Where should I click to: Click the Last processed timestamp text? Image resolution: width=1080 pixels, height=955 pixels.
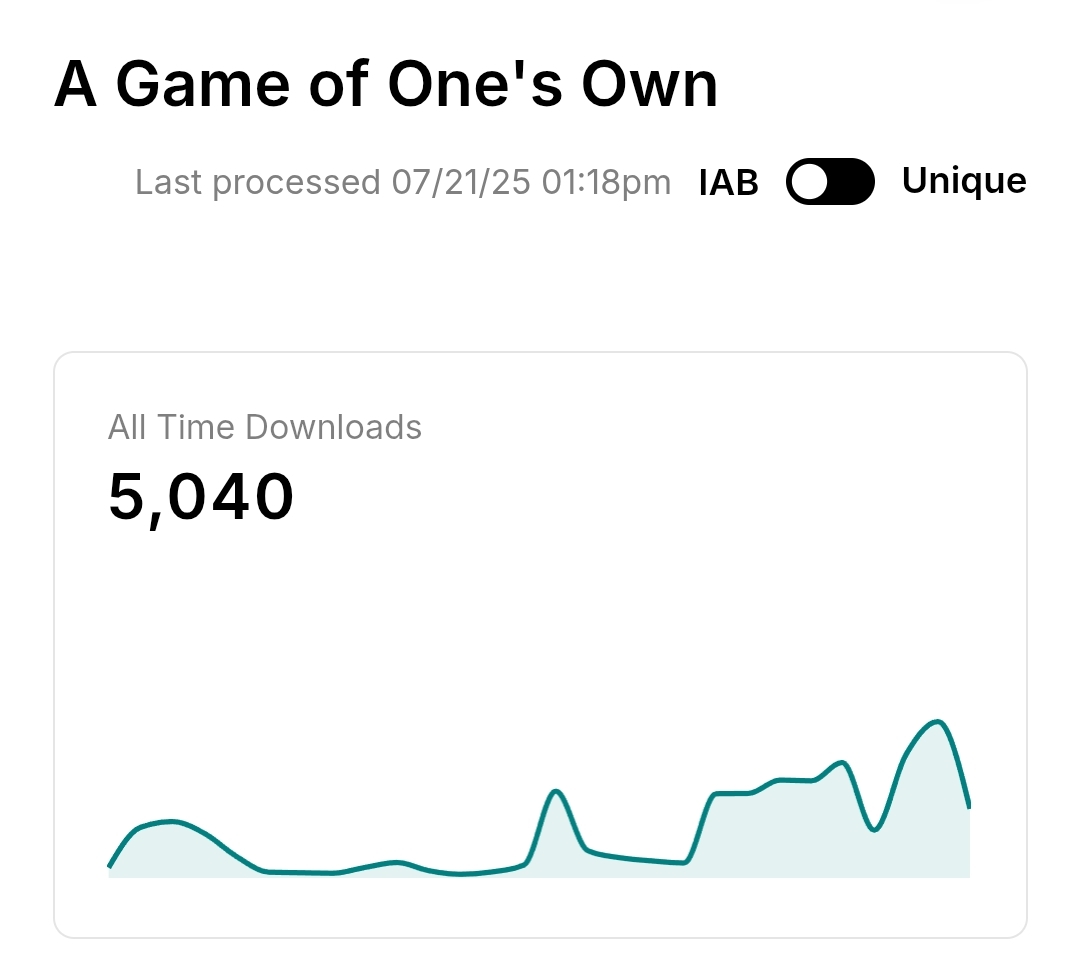(403, 183)
